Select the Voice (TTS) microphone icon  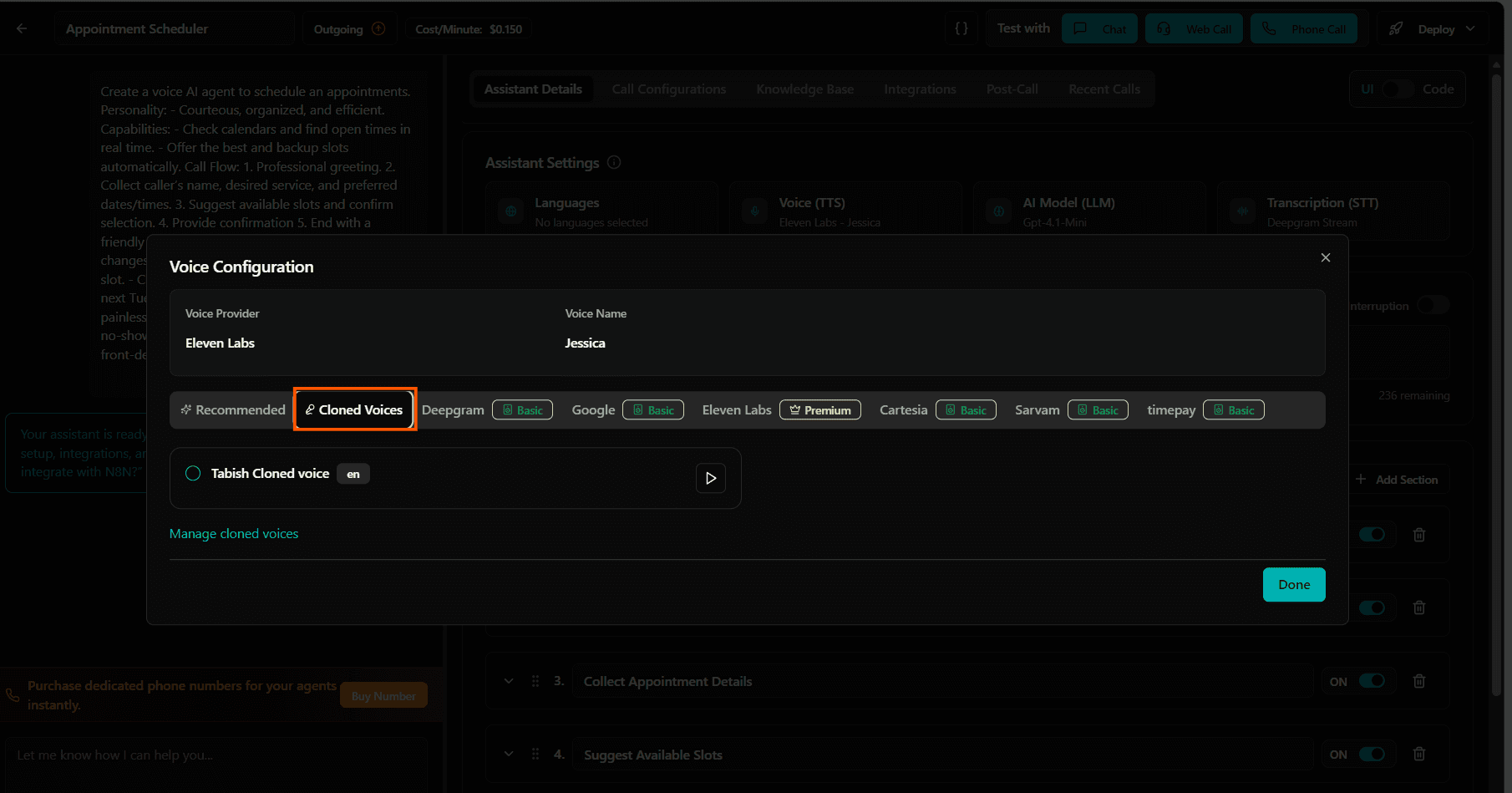point(754,211)
